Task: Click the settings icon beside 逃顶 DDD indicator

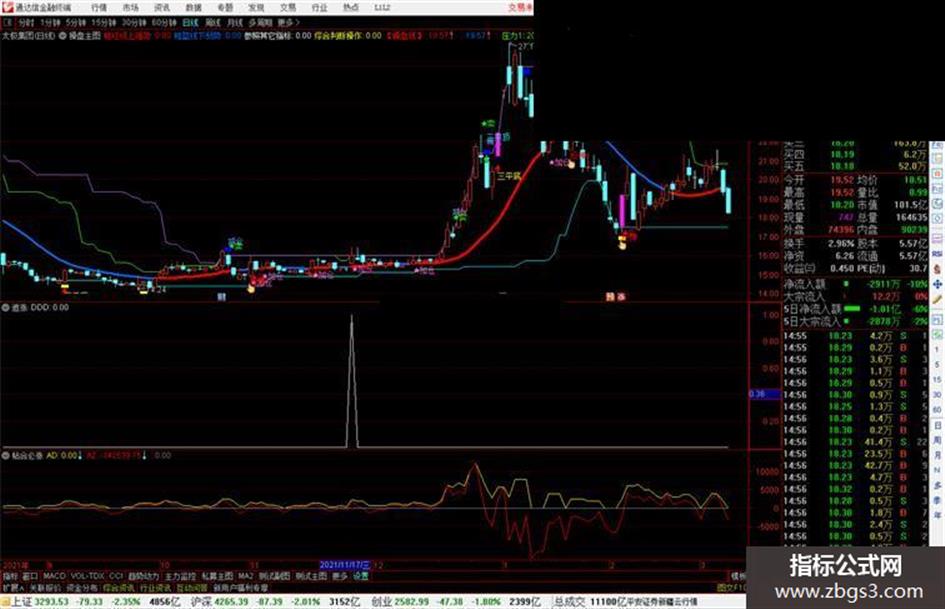Action: [5, 308]
